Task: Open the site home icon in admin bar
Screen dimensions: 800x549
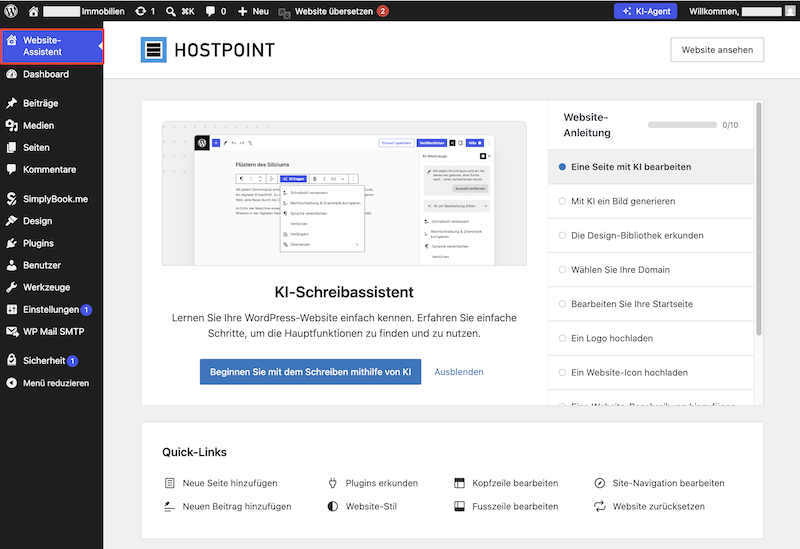Action: [34, 11]
